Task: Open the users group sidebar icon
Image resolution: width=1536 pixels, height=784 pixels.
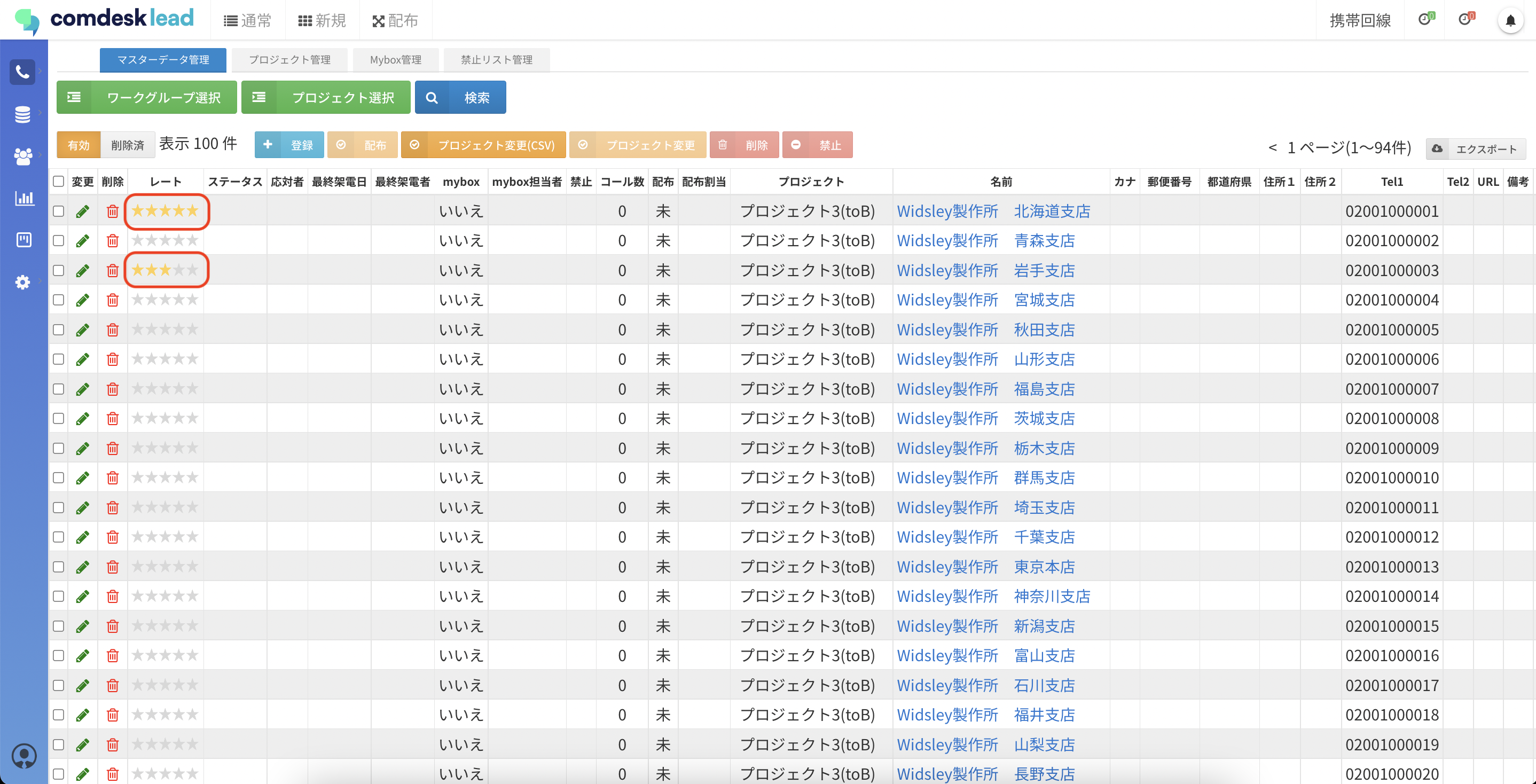Action: tap(22, 156)
